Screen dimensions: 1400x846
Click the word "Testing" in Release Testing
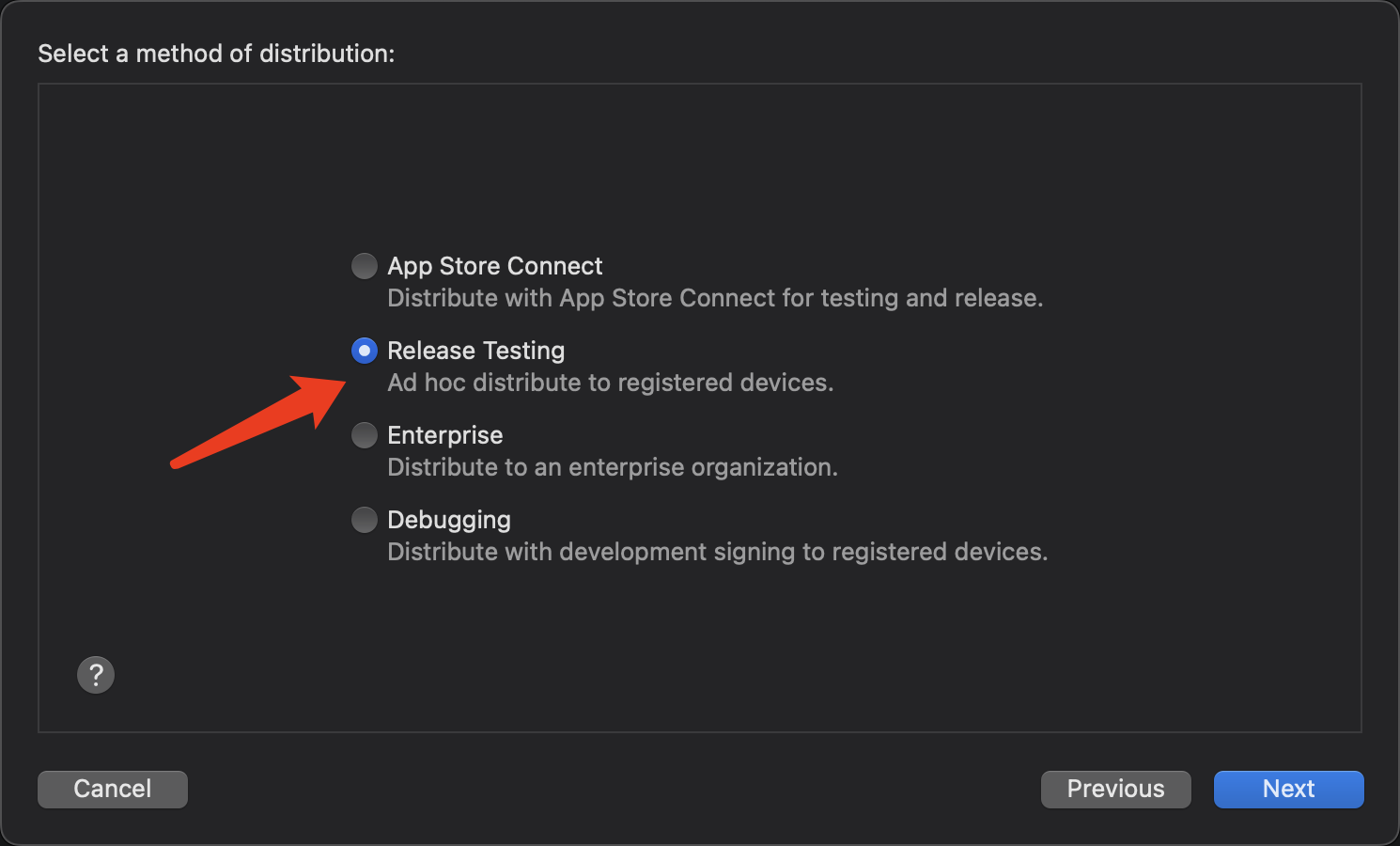(x=524, y=351)
